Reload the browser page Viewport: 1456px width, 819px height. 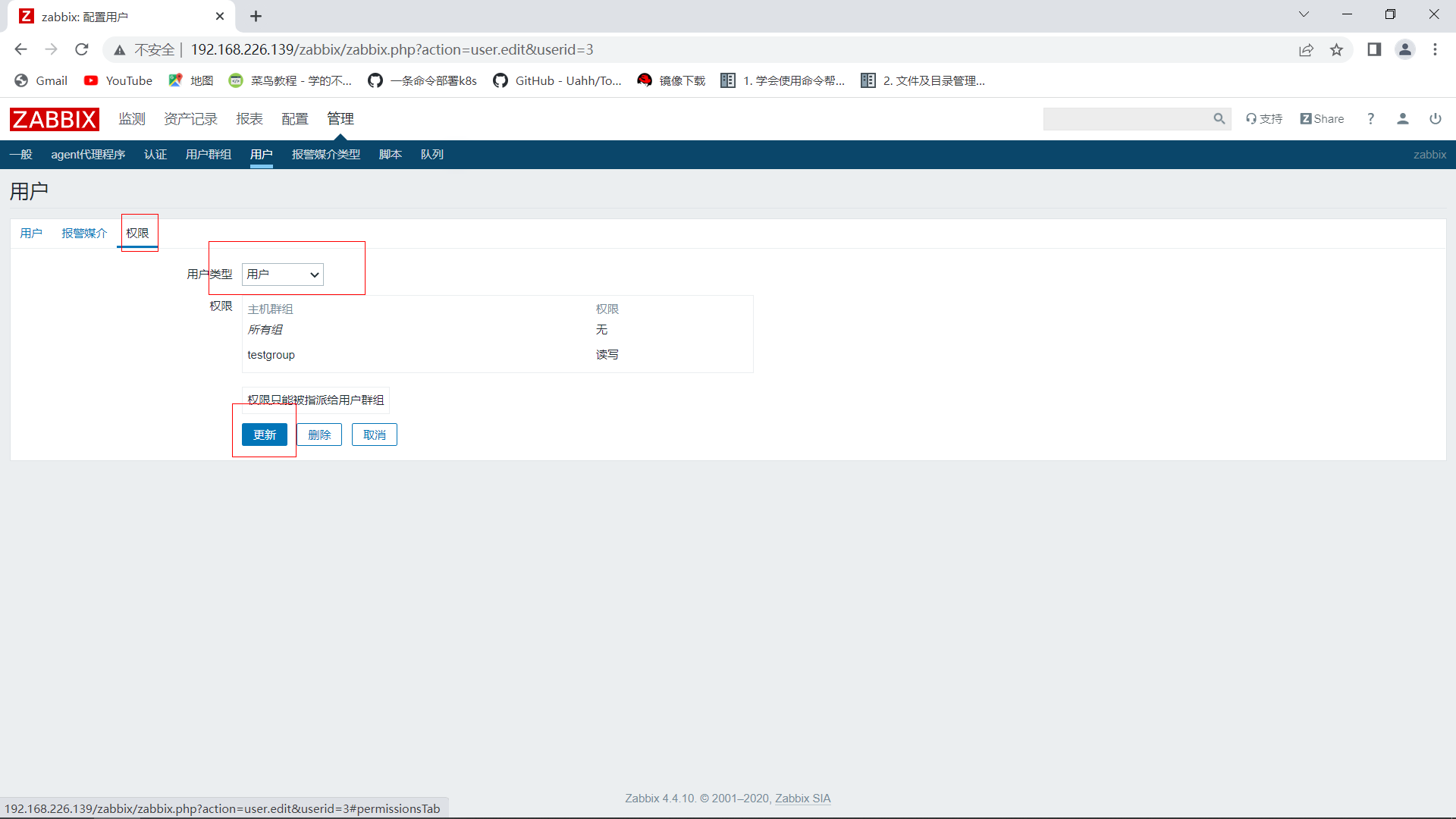(x=82, y=50)
